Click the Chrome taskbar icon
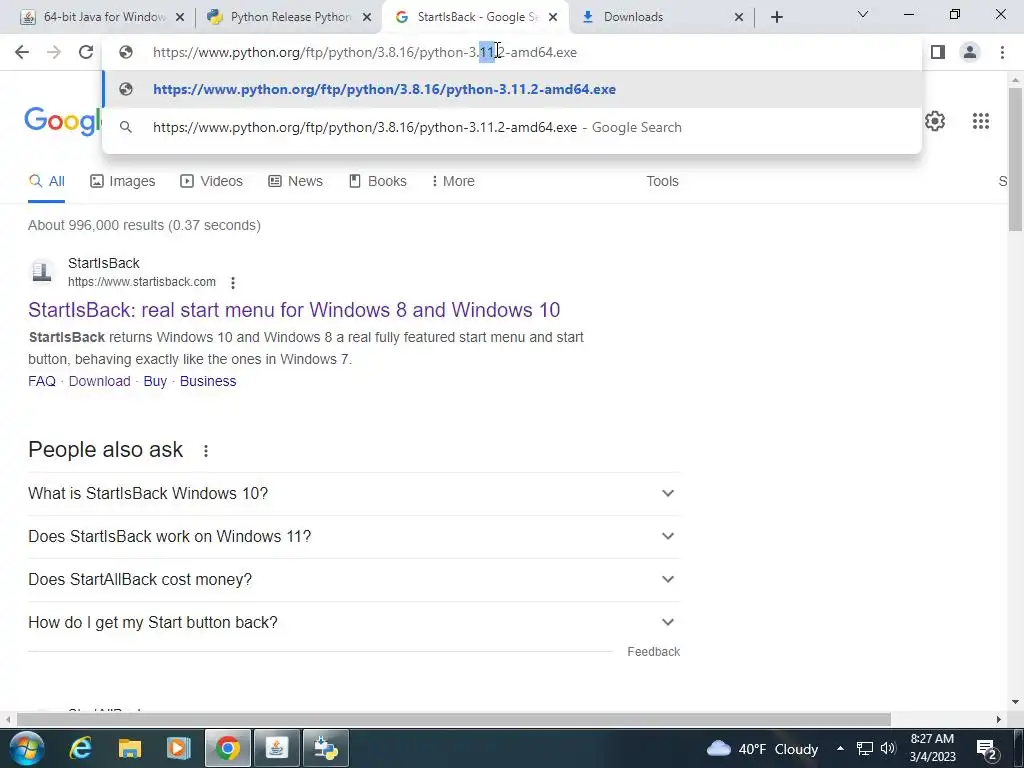This screenshot has height=768, width=1024. tap(227, 748)
